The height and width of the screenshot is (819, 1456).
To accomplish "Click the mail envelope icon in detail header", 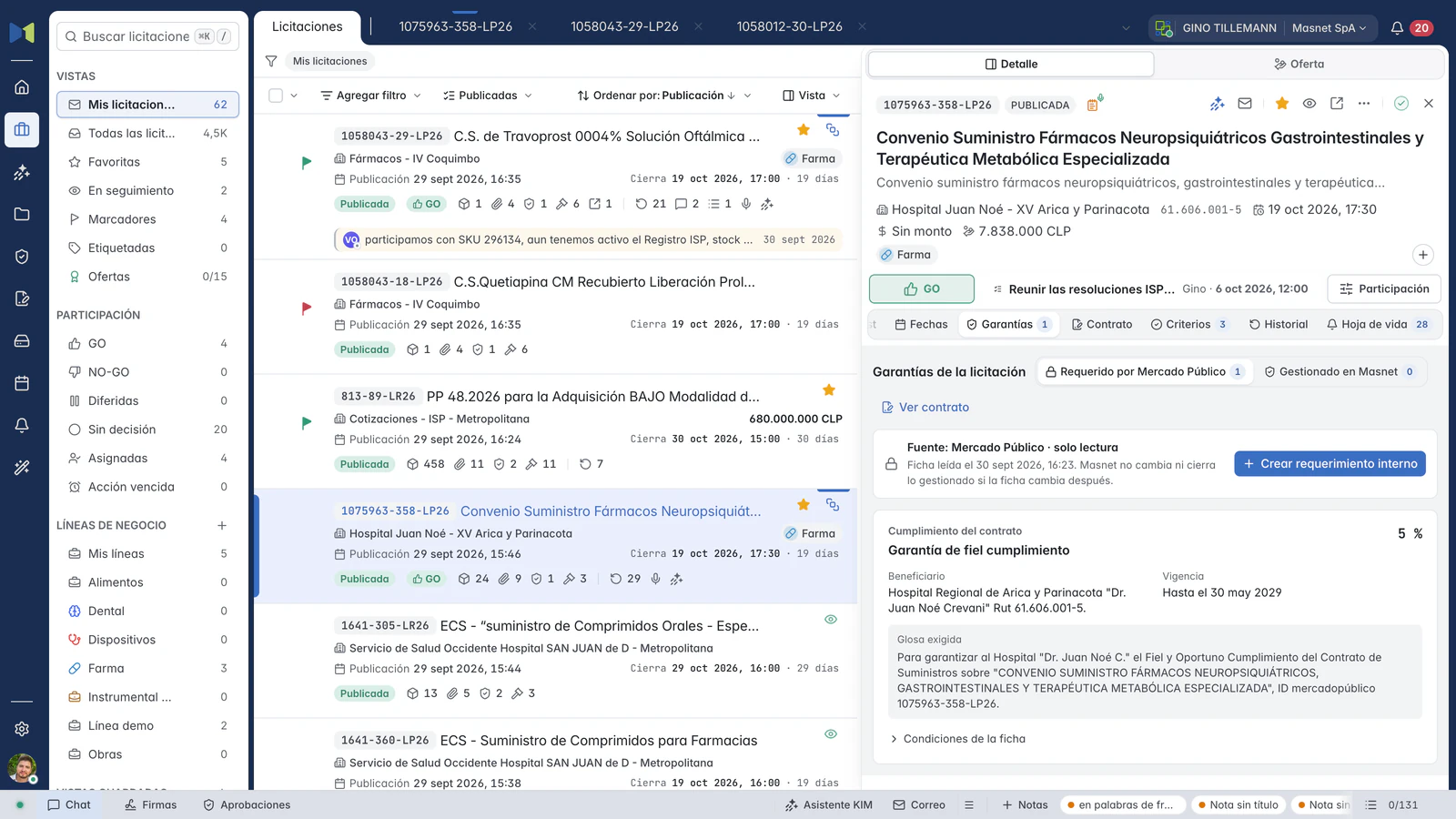I will click(1245, 104).
